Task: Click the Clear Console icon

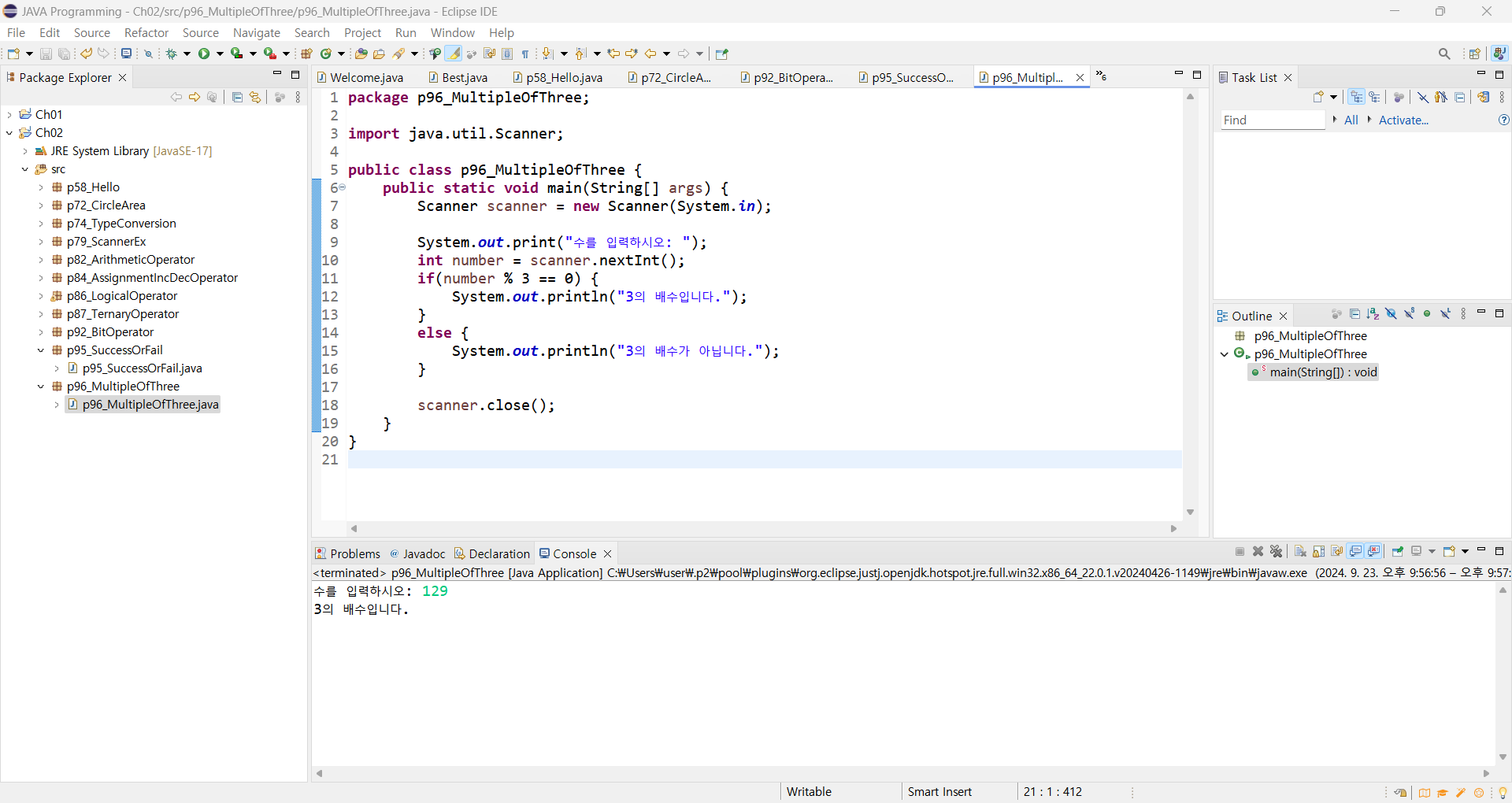Action: tap(1300, 551)
